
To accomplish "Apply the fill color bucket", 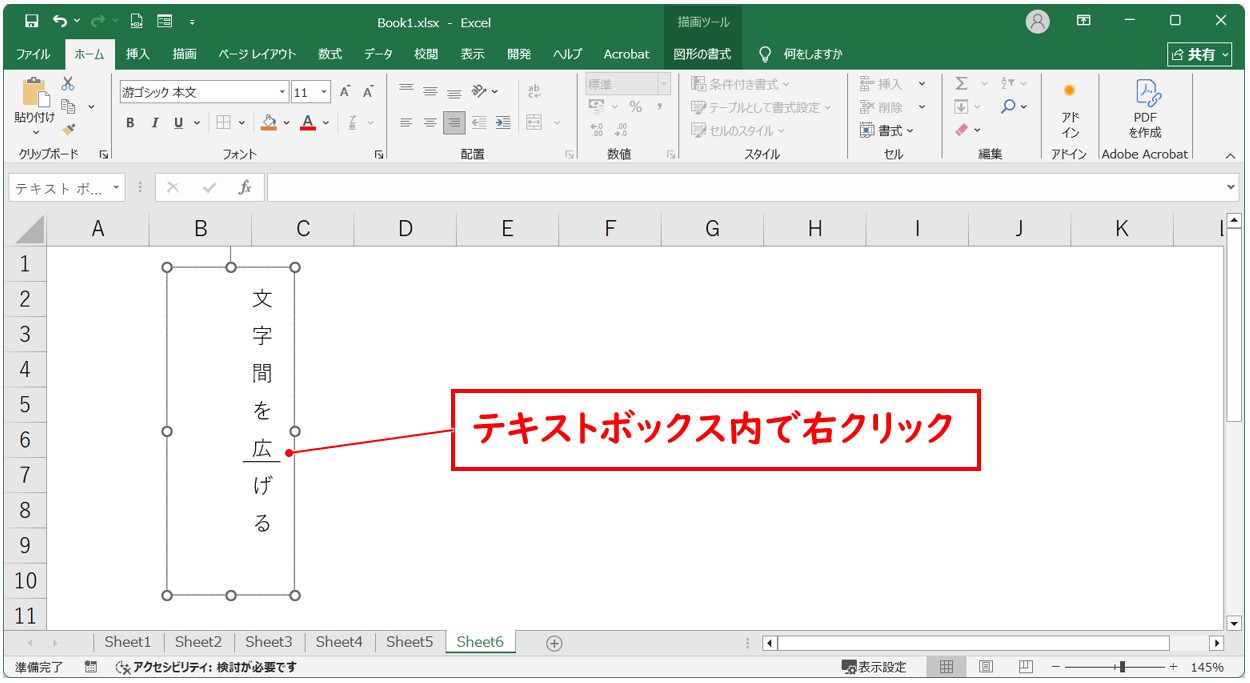I will (x=268, y=122).
